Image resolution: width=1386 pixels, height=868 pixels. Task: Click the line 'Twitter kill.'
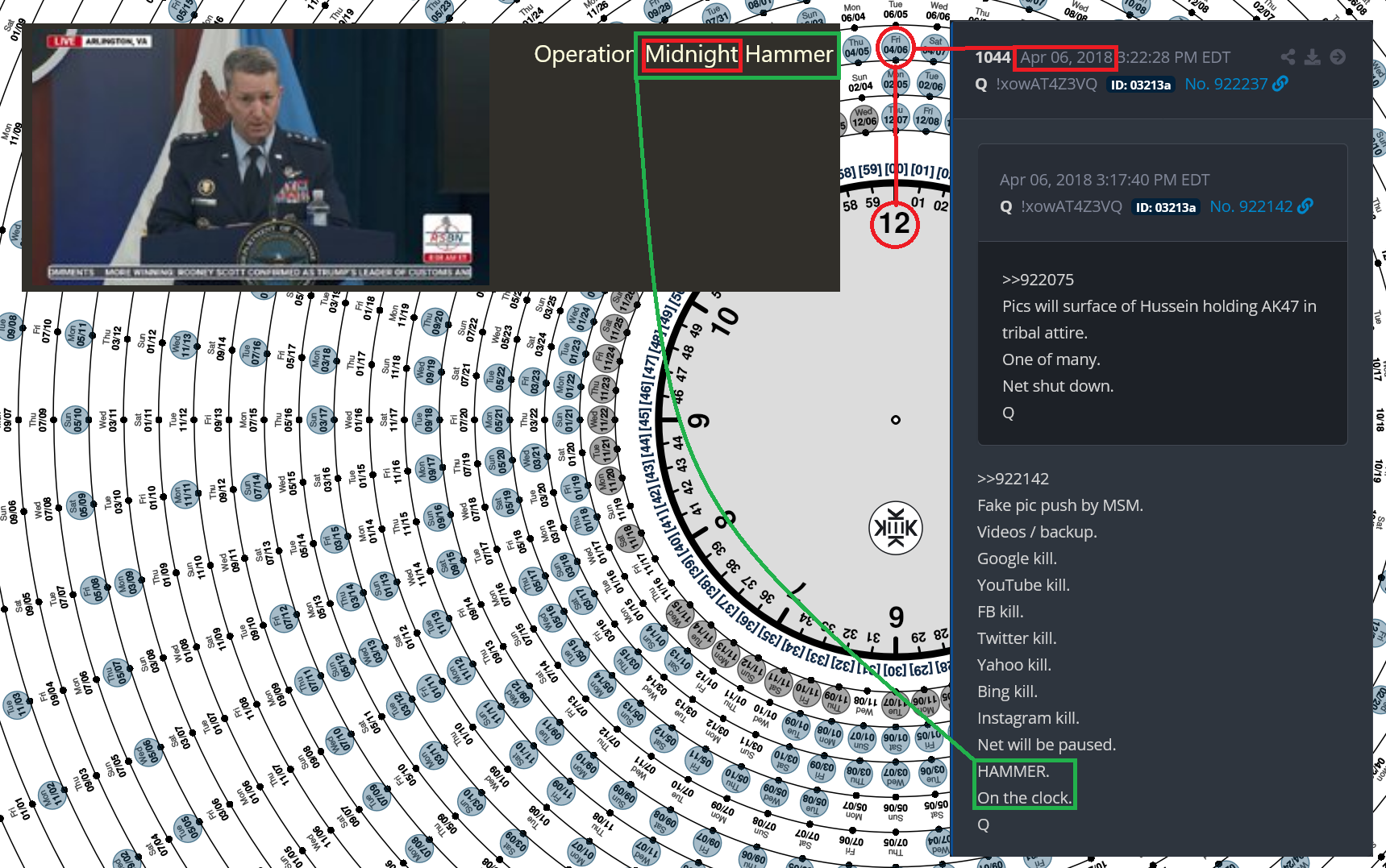point(1017,638)
